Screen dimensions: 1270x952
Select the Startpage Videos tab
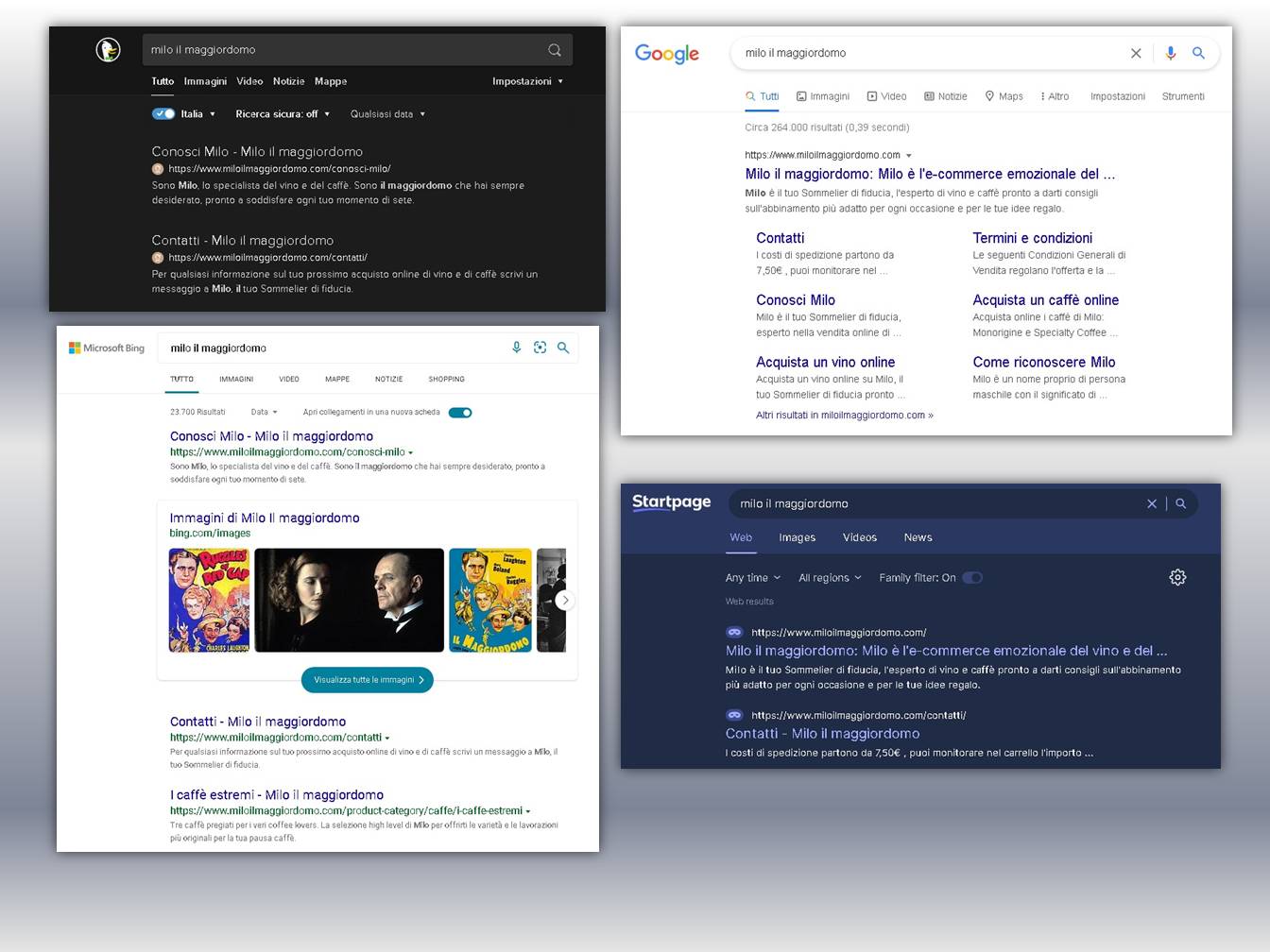pyautogui.click(x=859, y=537)
